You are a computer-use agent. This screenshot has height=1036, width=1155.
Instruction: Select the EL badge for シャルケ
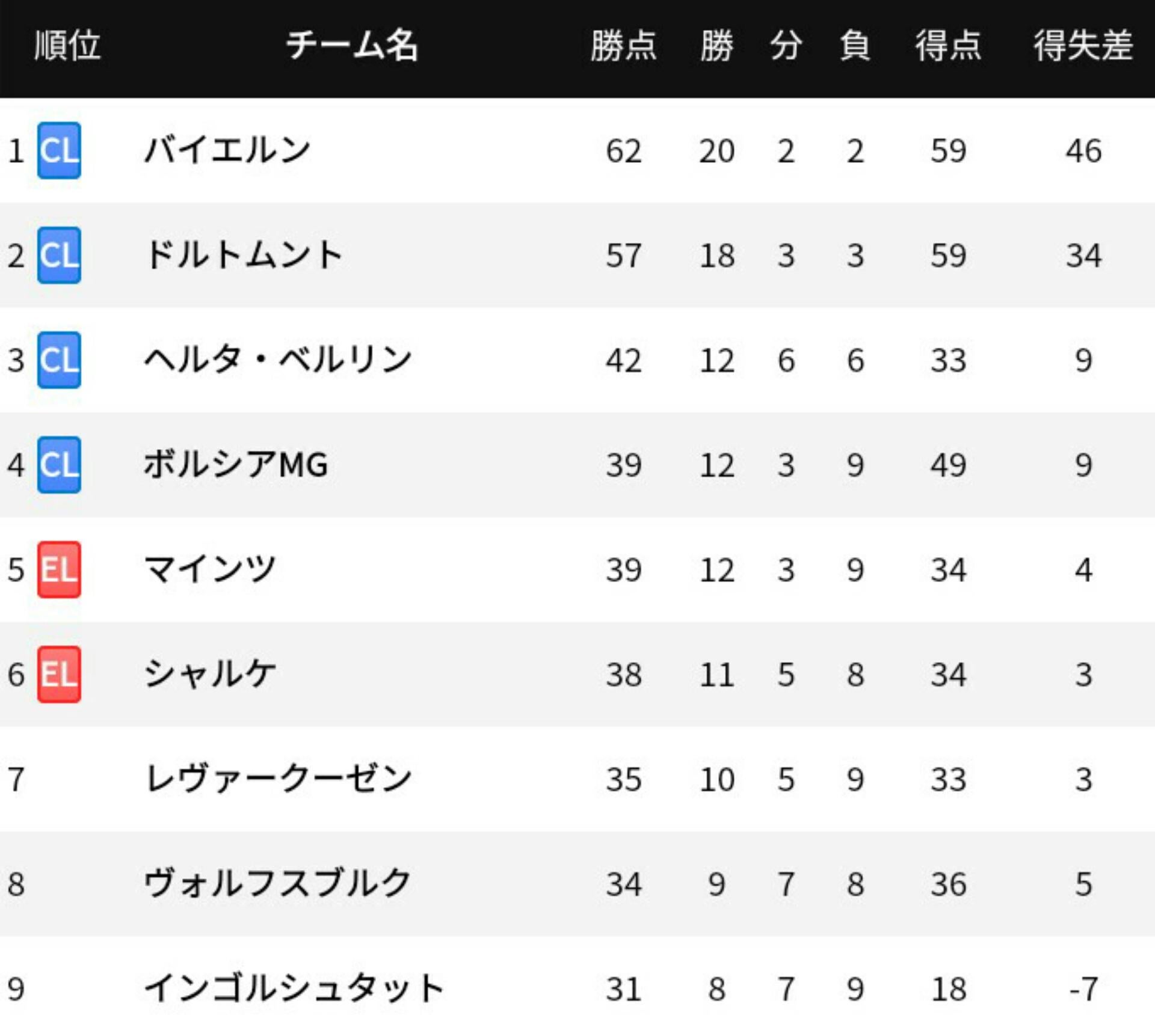click(x=59, y=674)
